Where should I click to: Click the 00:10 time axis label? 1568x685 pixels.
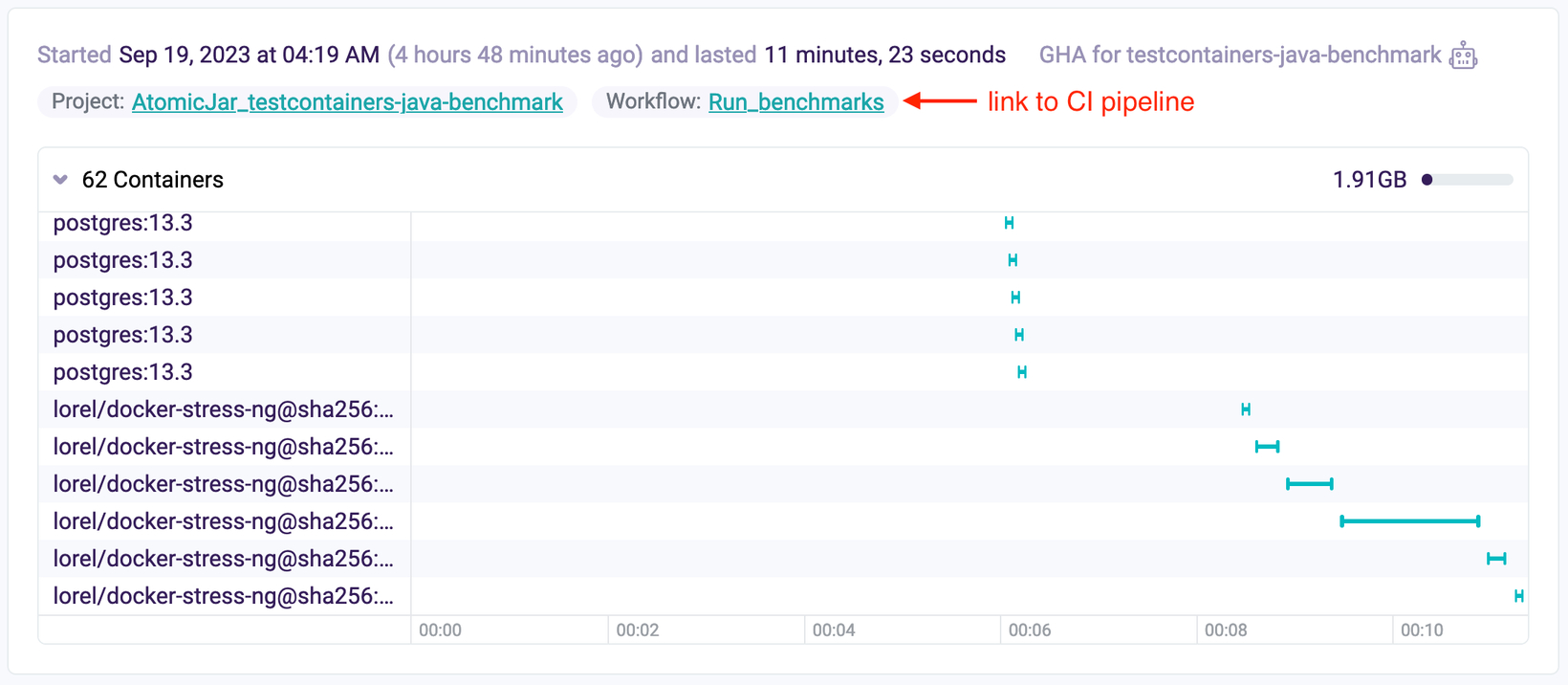click(1422, 630)
